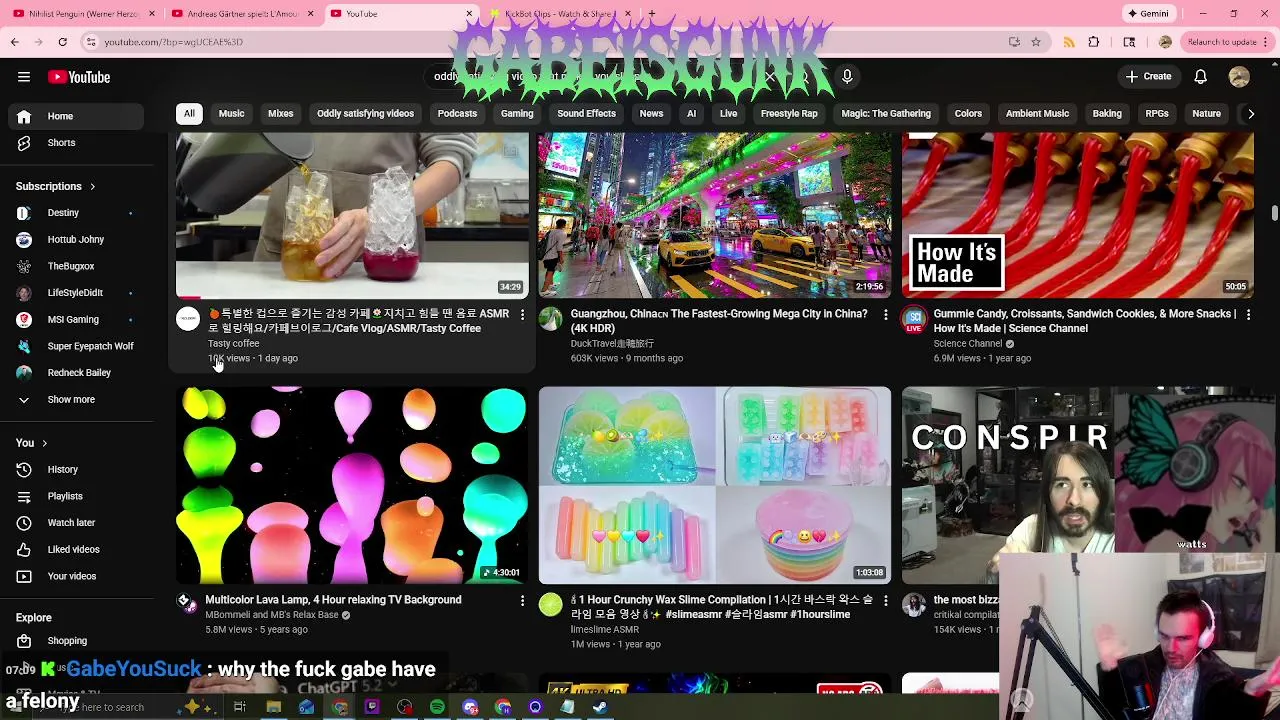Select the Freestyle Rap chip
1280x720 pixels.
(789, 114)
